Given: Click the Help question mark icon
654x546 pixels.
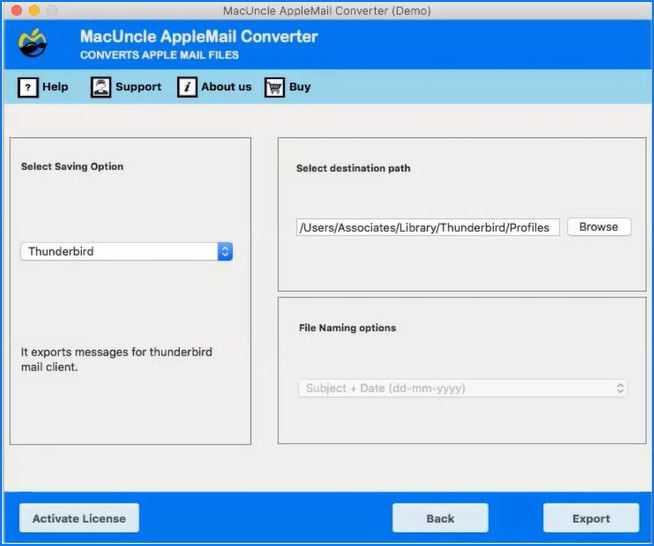Looking at the screenshot, I should point(28,87).
